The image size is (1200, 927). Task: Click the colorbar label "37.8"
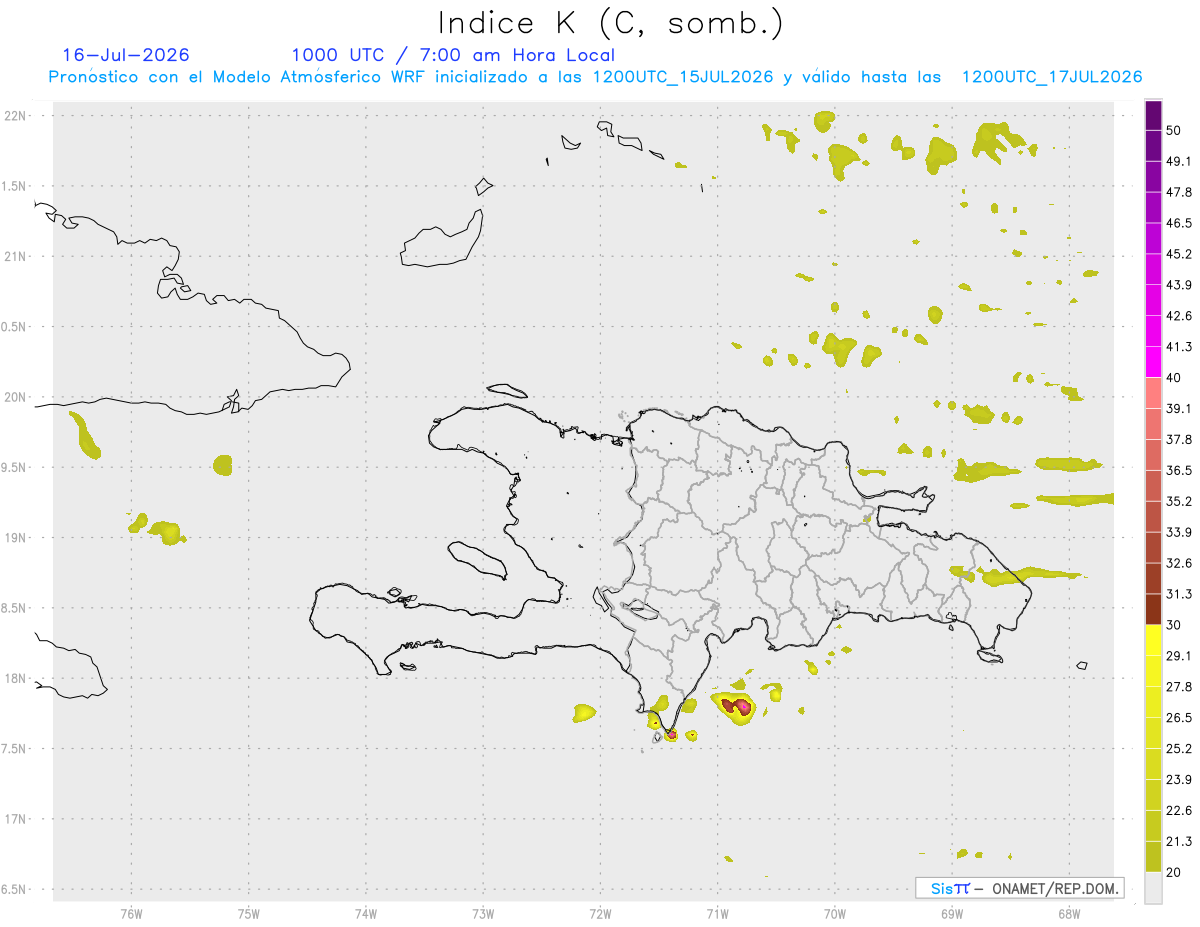point(1179,440)
